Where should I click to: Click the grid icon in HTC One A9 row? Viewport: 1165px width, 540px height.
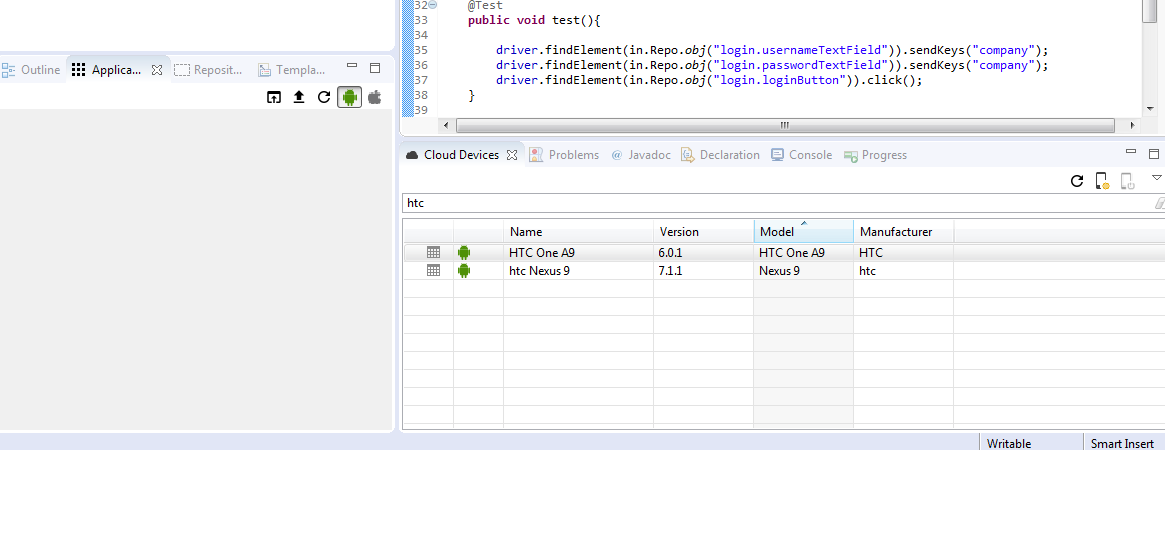click(x=433, y=253)
